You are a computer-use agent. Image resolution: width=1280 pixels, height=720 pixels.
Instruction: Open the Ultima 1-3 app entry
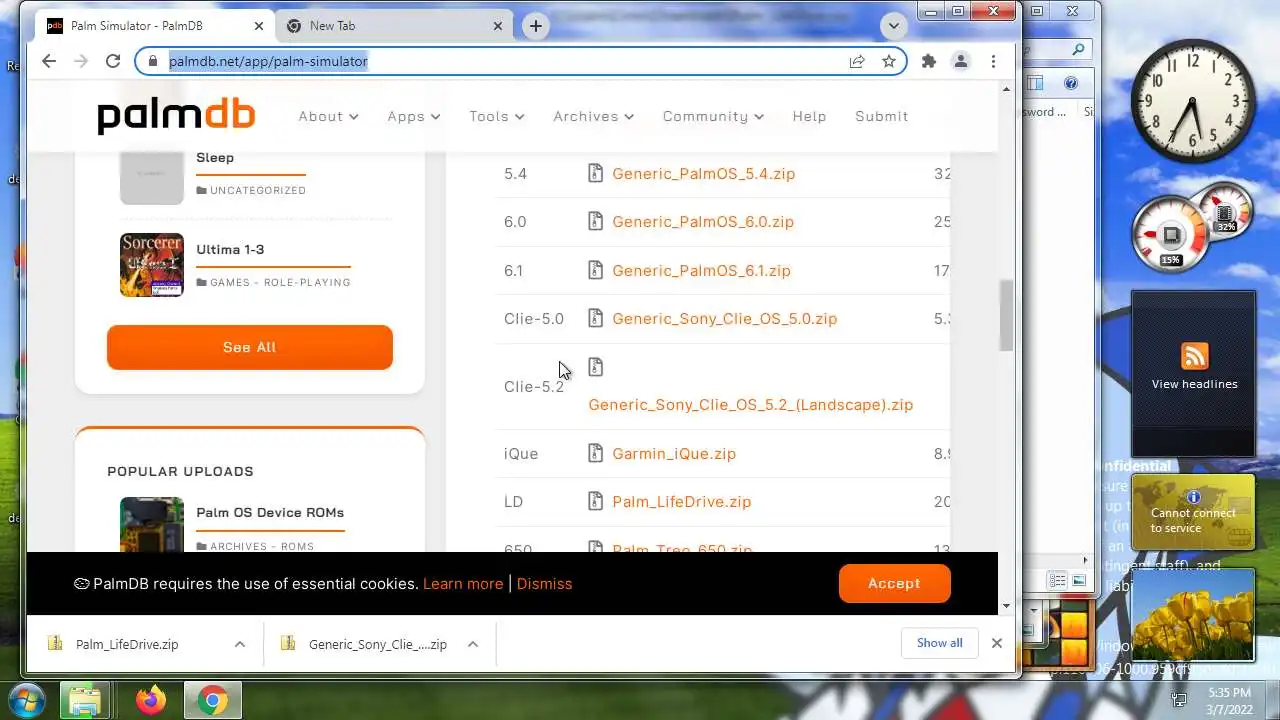point(230,249)
